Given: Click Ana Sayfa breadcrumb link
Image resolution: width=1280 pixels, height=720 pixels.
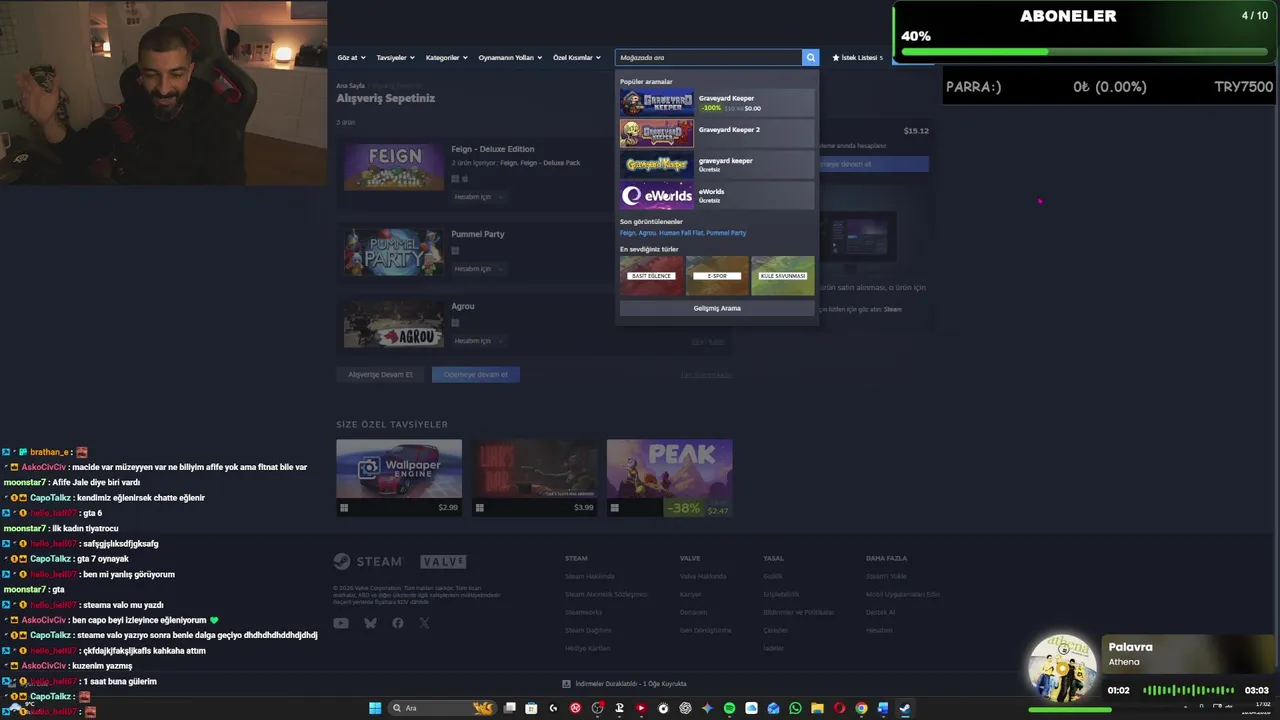Looking at the screenshot, I should coord(350,86).
